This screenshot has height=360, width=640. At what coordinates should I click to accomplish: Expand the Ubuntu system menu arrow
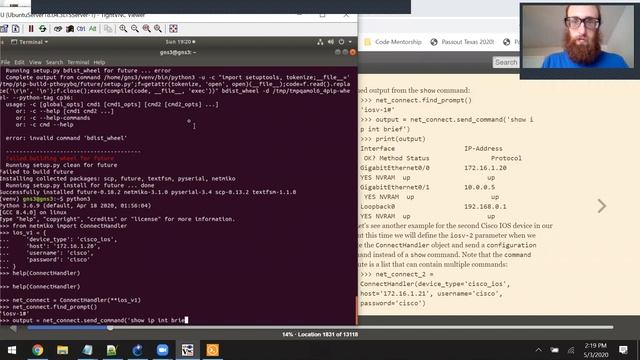(x=350, y=42)
